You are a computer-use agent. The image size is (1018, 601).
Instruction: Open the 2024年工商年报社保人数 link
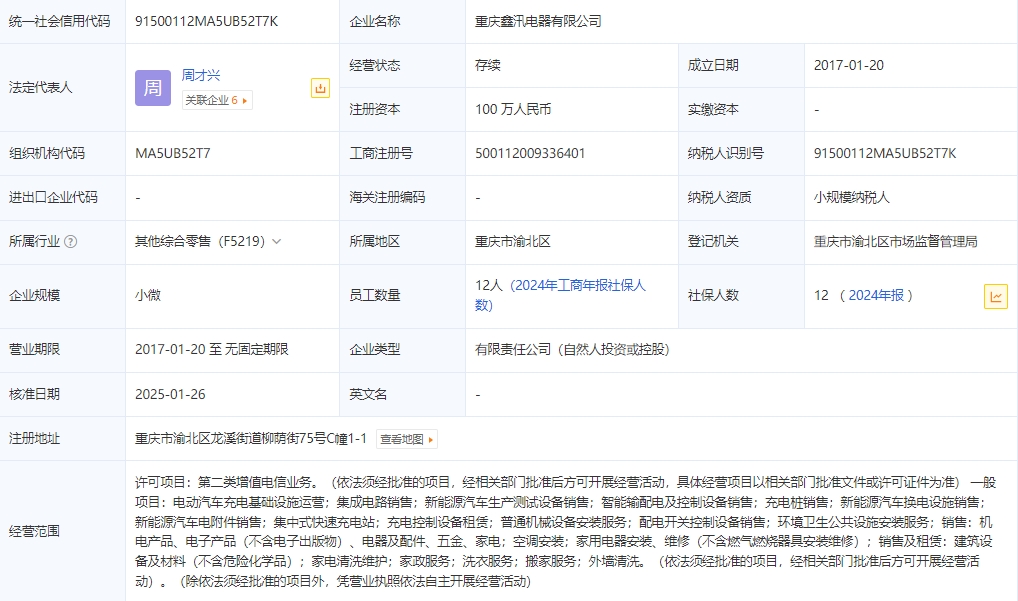pyautogui.click(x=578, y=286)
